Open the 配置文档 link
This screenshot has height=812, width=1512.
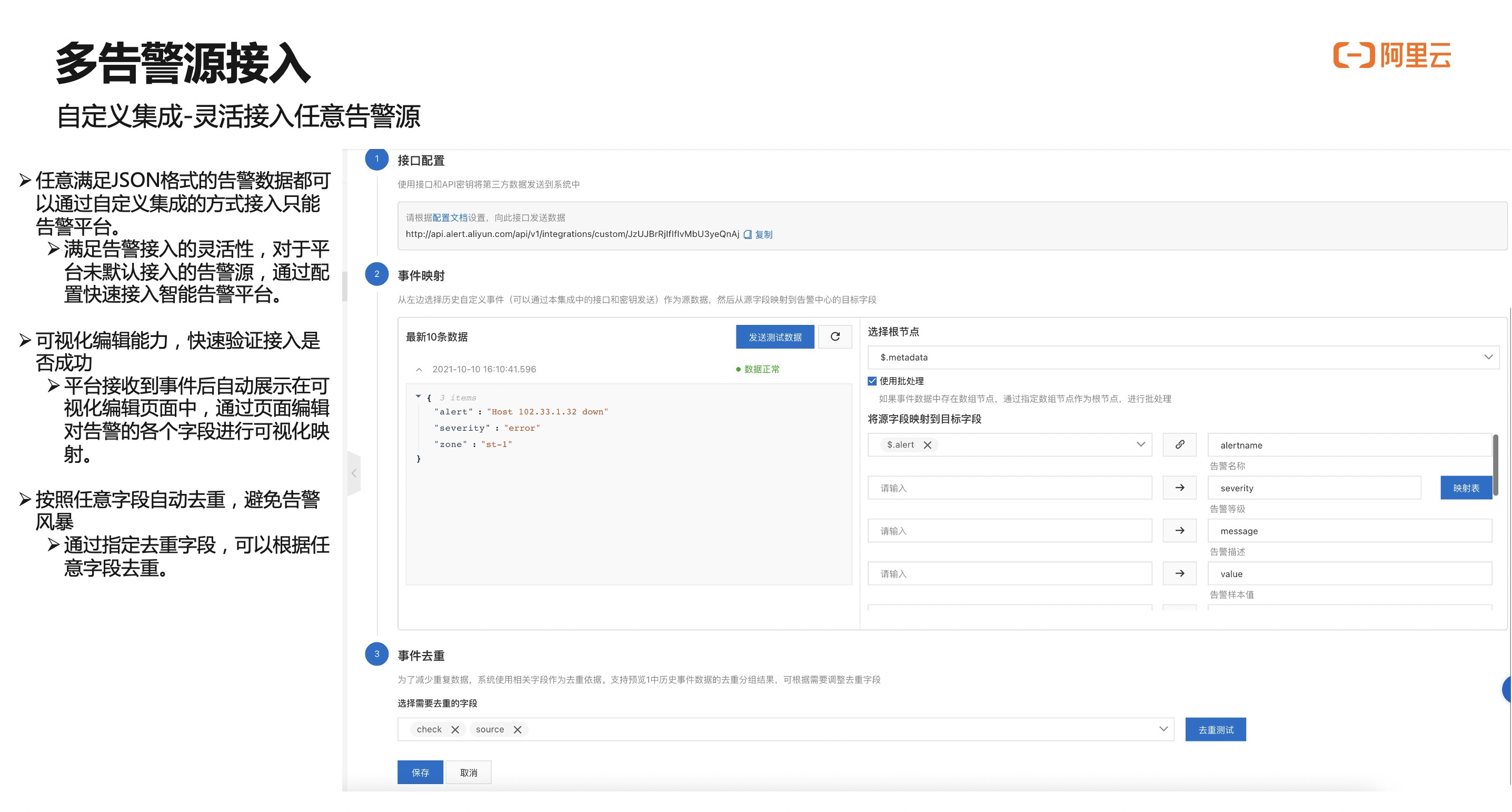(450, 217)
